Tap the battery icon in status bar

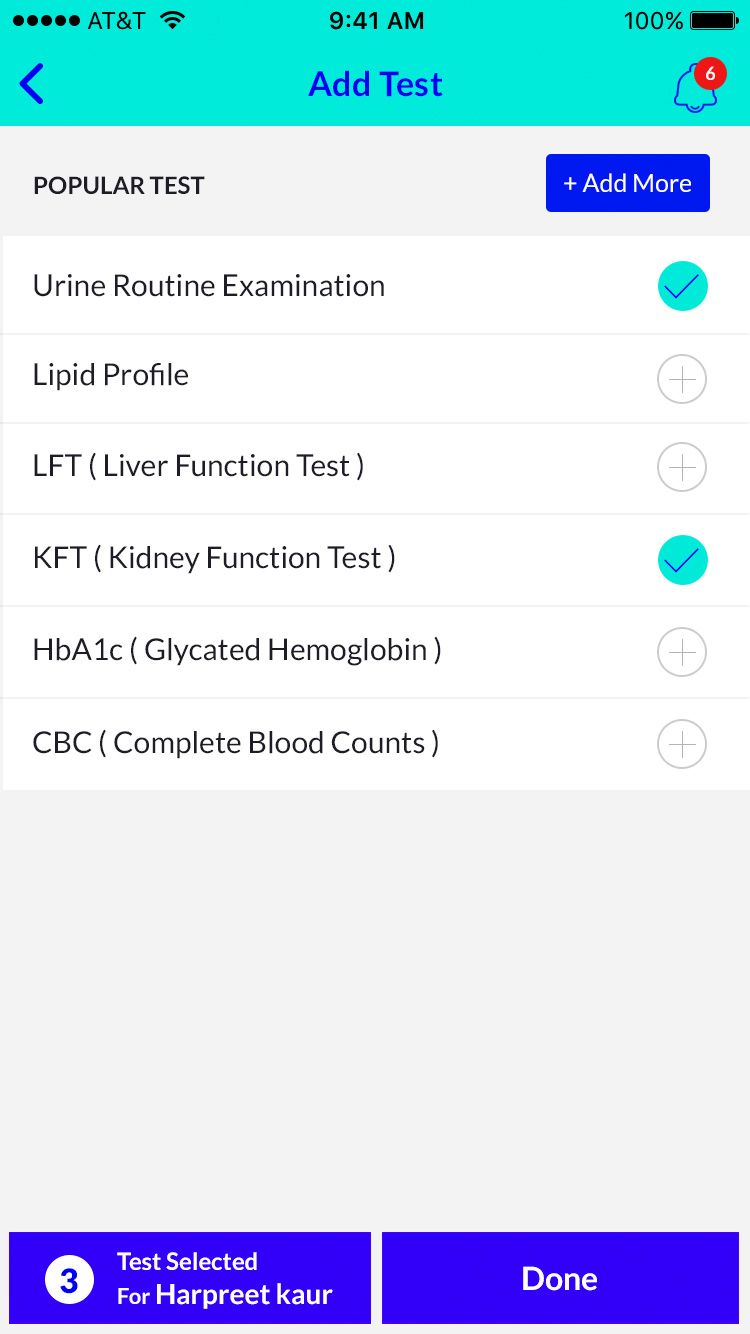point(714,21)
